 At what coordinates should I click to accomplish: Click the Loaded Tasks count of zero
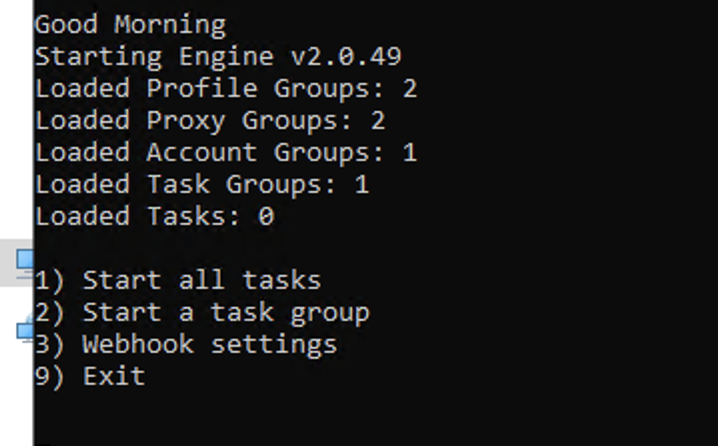[265, 216]
